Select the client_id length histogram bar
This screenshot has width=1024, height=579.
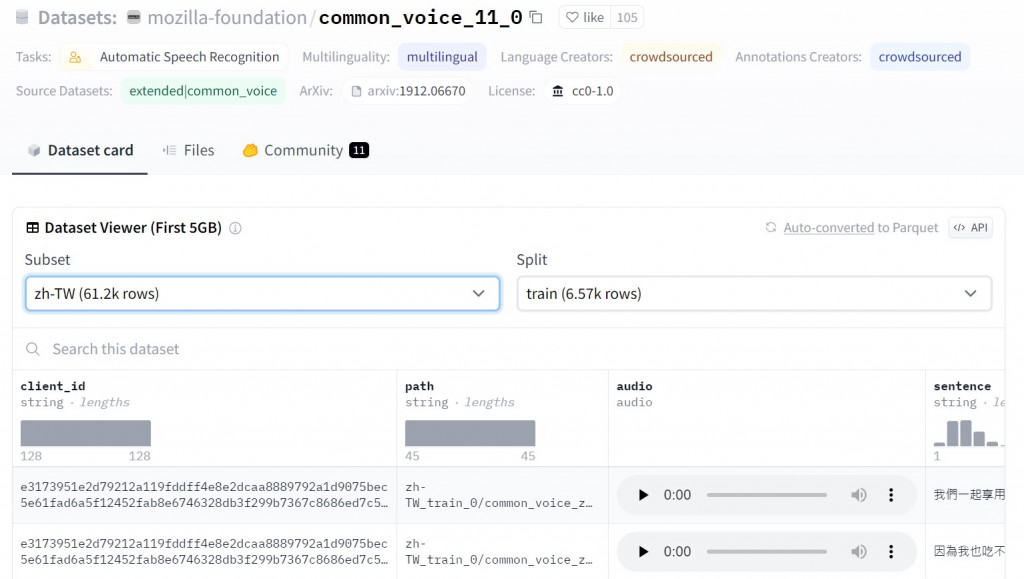(x=86, y=433)
